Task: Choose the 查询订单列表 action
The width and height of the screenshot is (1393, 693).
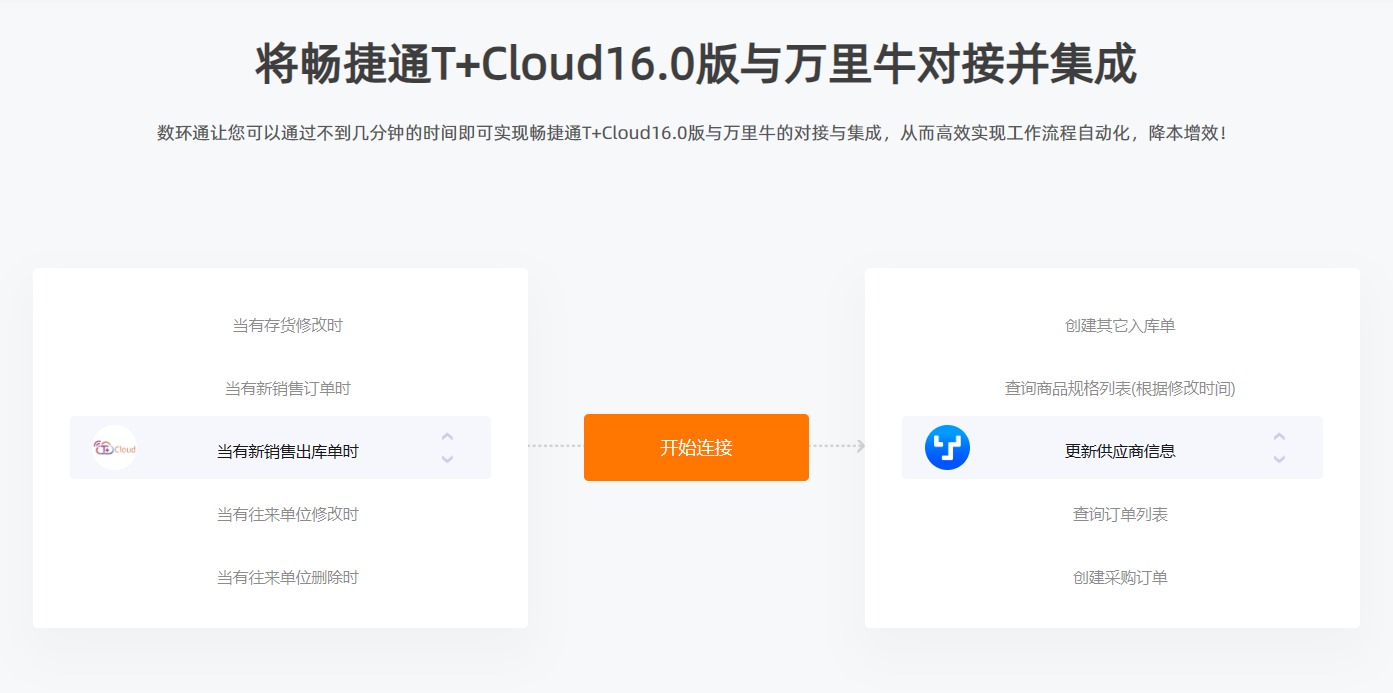Action: tap(1120, 514)
